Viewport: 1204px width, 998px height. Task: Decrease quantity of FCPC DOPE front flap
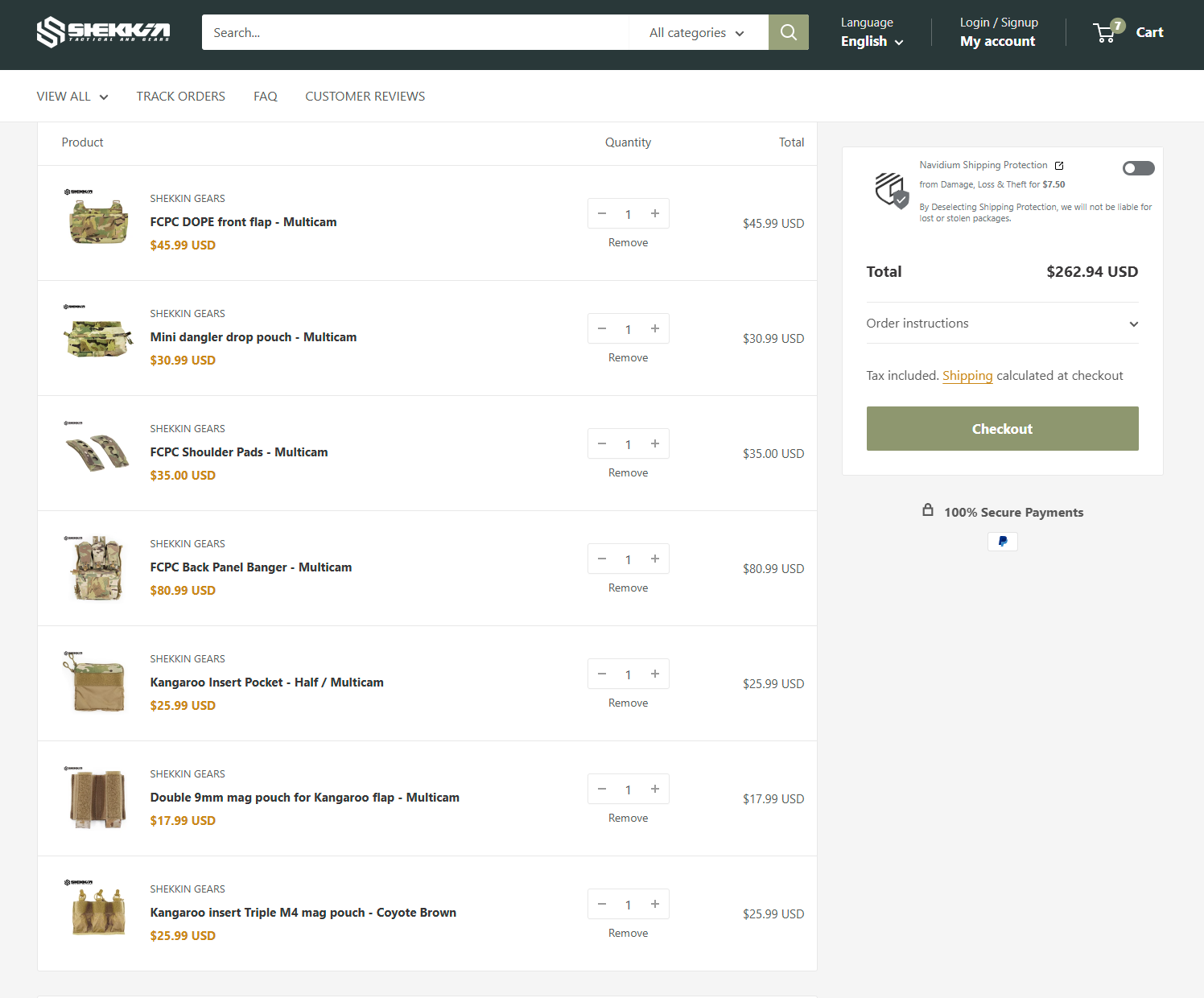tap(602, 213)
